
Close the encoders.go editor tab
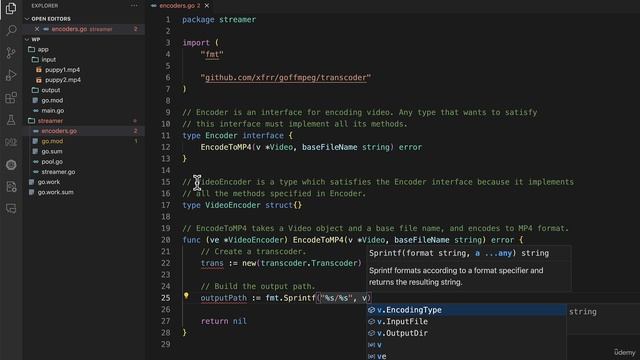coord(207,6)
